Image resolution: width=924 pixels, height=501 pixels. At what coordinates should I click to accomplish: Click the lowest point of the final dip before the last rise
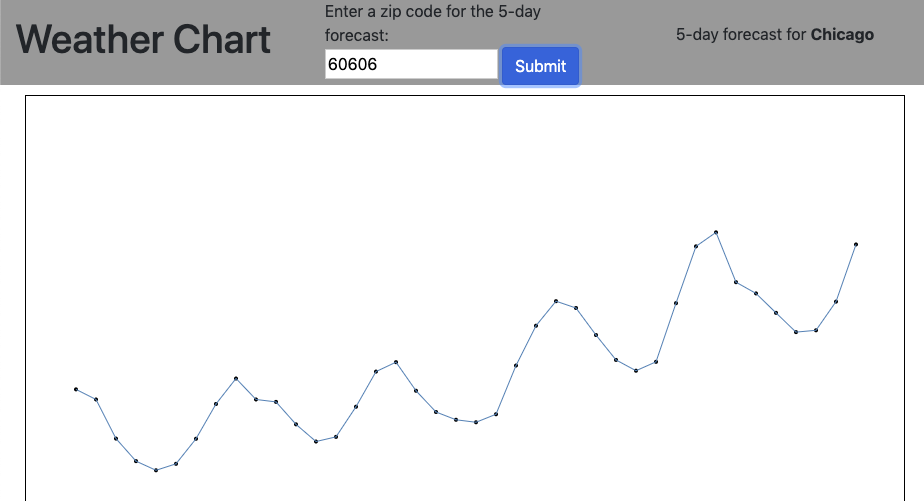tap(796, 332)
